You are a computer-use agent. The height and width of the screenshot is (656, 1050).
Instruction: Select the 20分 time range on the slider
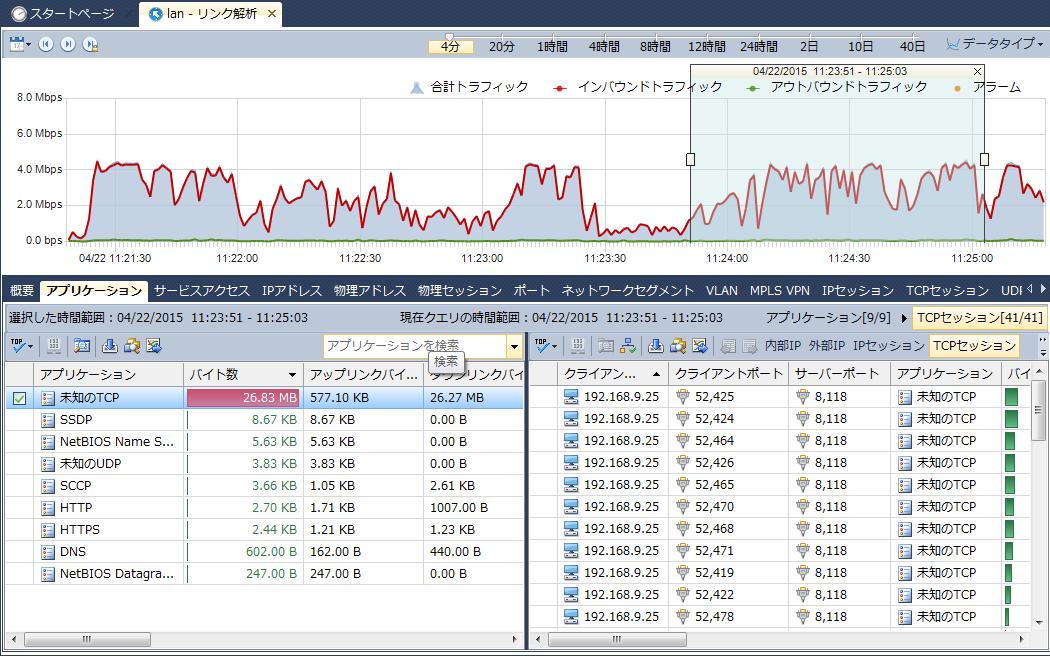coord(502,46)
